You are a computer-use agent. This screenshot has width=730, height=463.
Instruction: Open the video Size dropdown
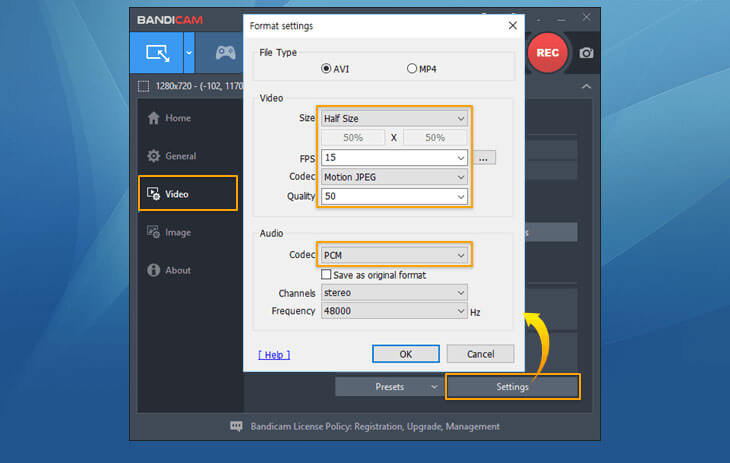click(x=394, y=119)
